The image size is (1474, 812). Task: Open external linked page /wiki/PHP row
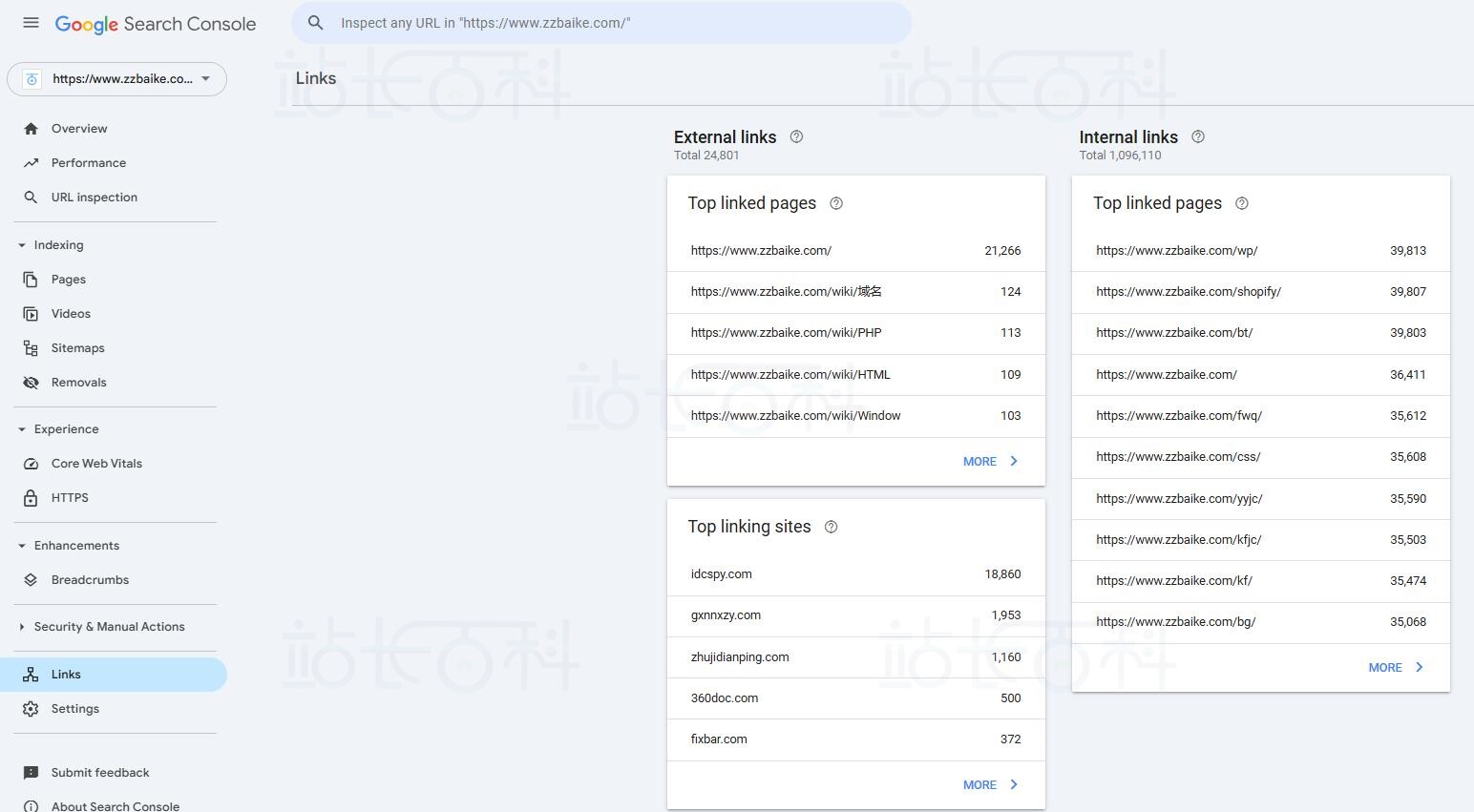tap(856, 333)
